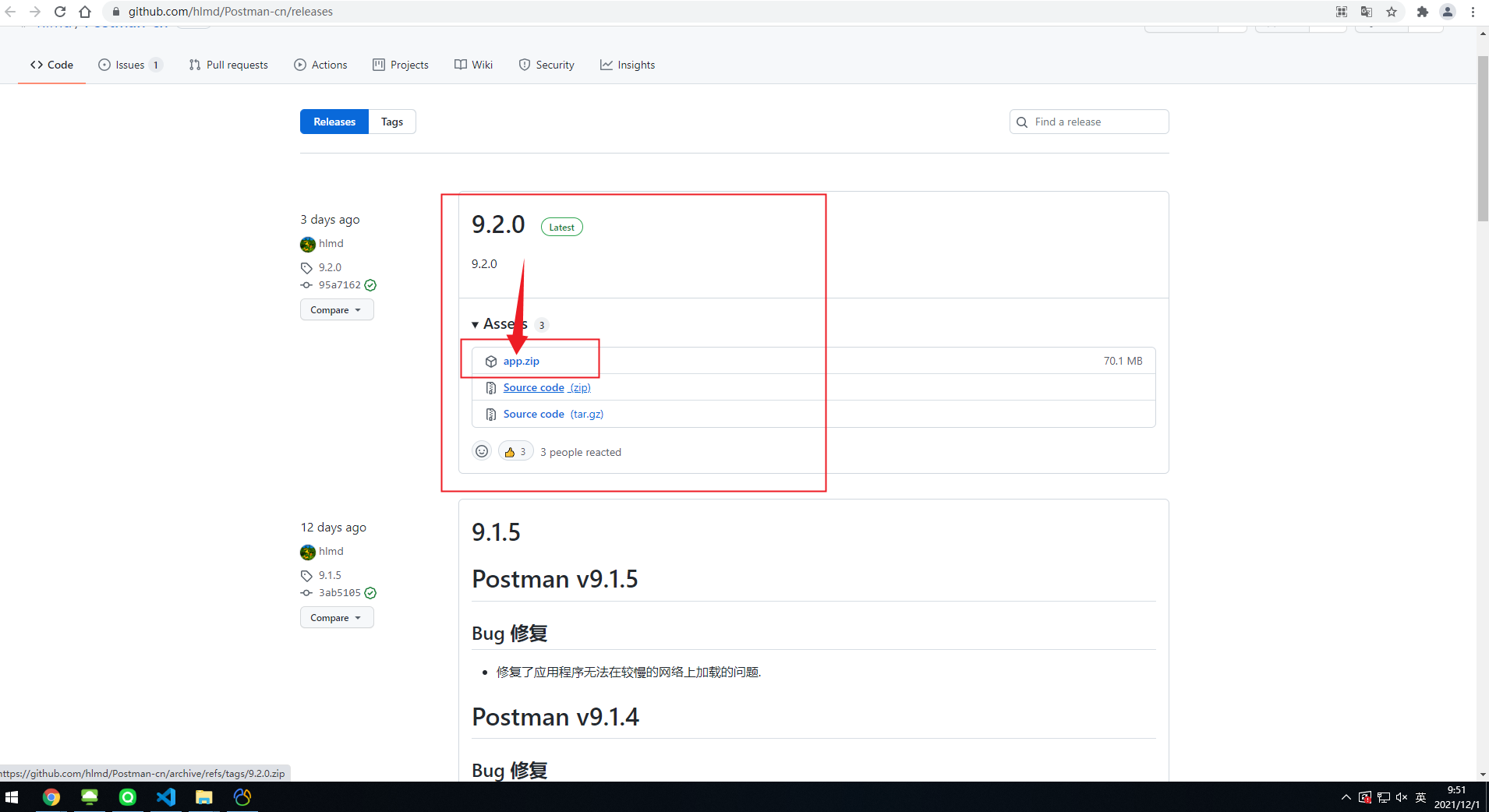
Task: Open commit 95a7162
Action: point(339,285)
